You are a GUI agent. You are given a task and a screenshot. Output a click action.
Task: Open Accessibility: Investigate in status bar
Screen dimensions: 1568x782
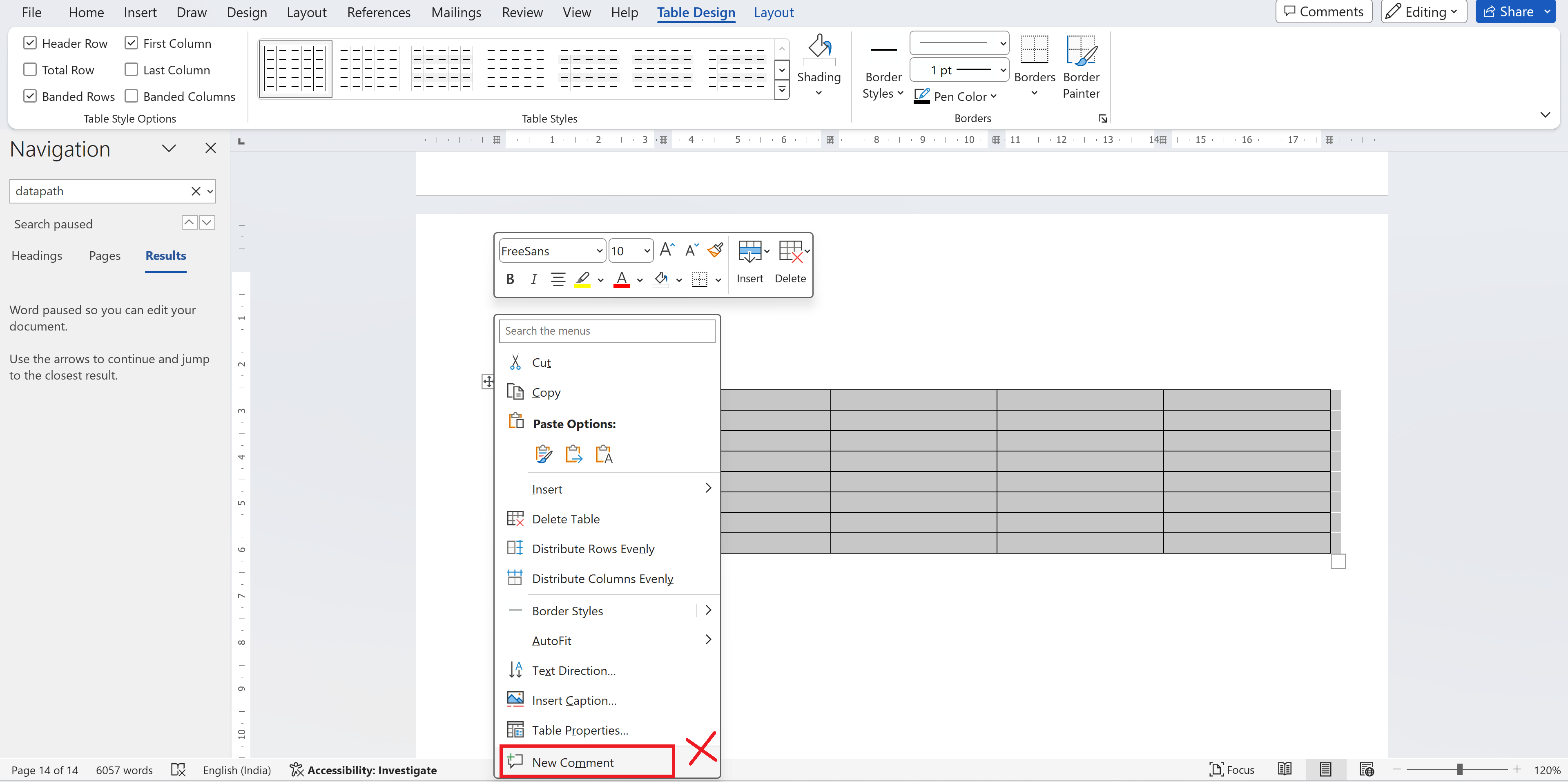tap(364, 770)
